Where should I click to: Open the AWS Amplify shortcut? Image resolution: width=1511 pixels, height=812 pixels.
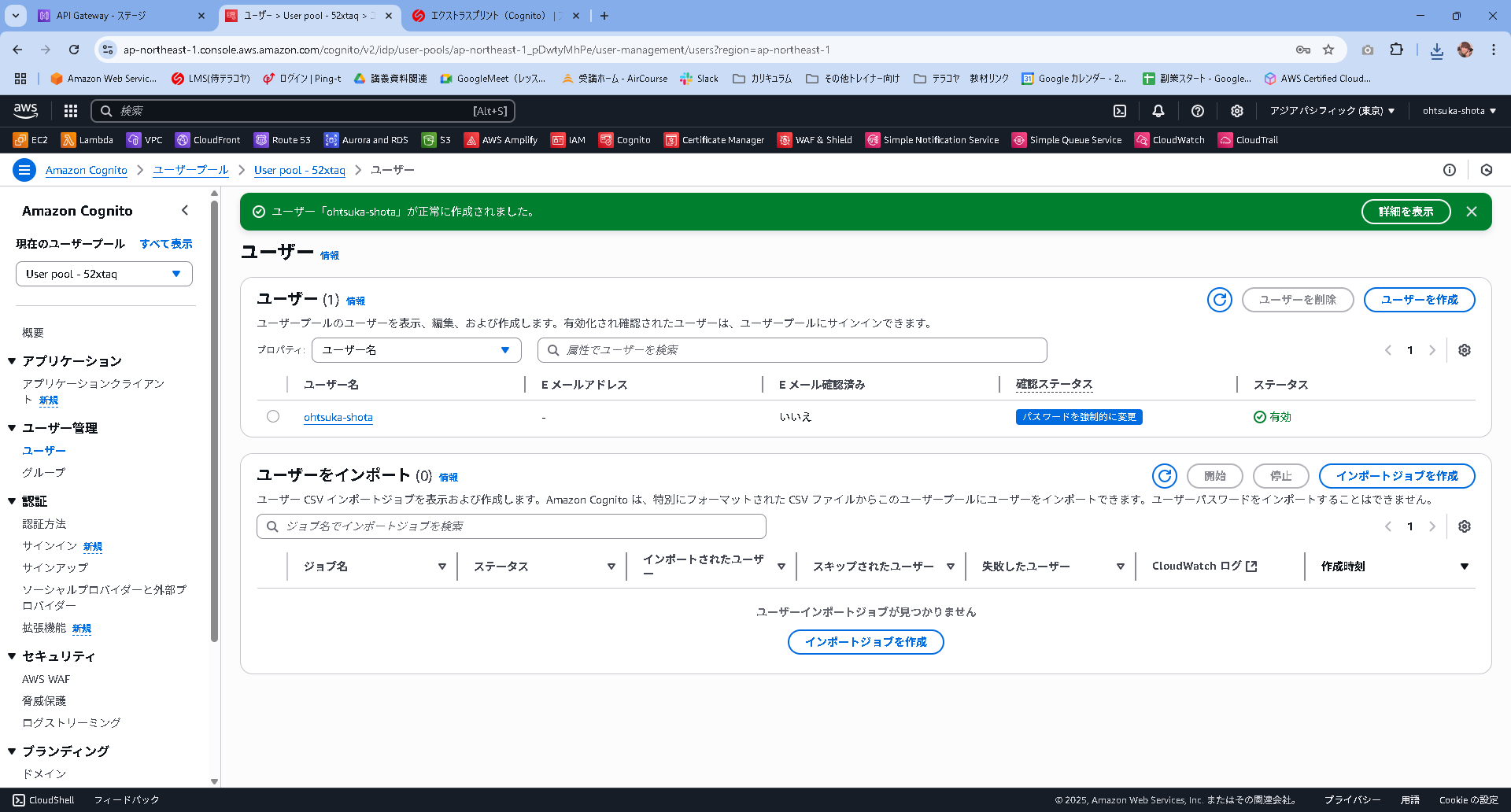(x=500, y=140)
